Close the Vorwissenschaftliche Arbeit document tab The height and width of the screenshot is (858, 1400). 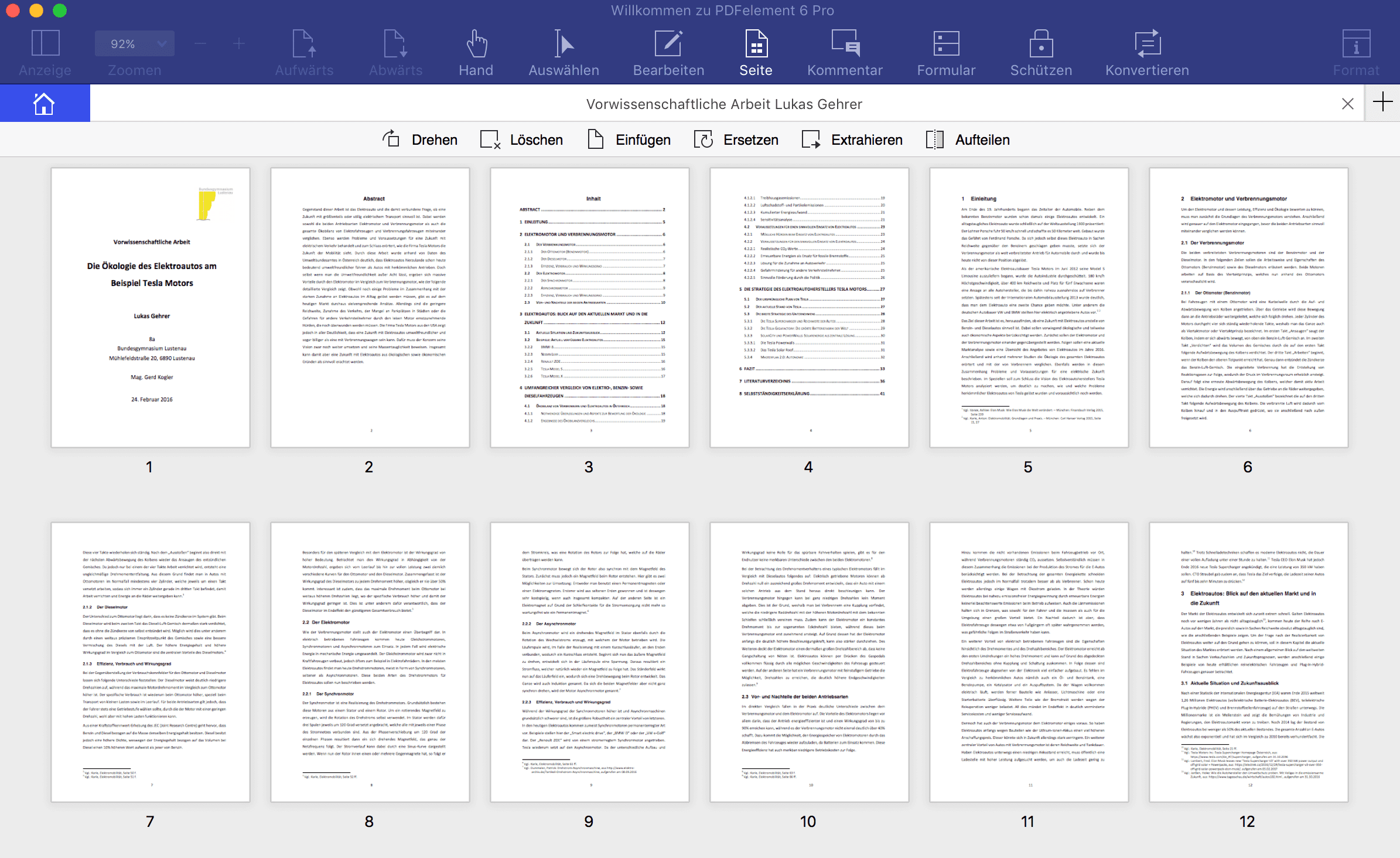[1347, 104]
